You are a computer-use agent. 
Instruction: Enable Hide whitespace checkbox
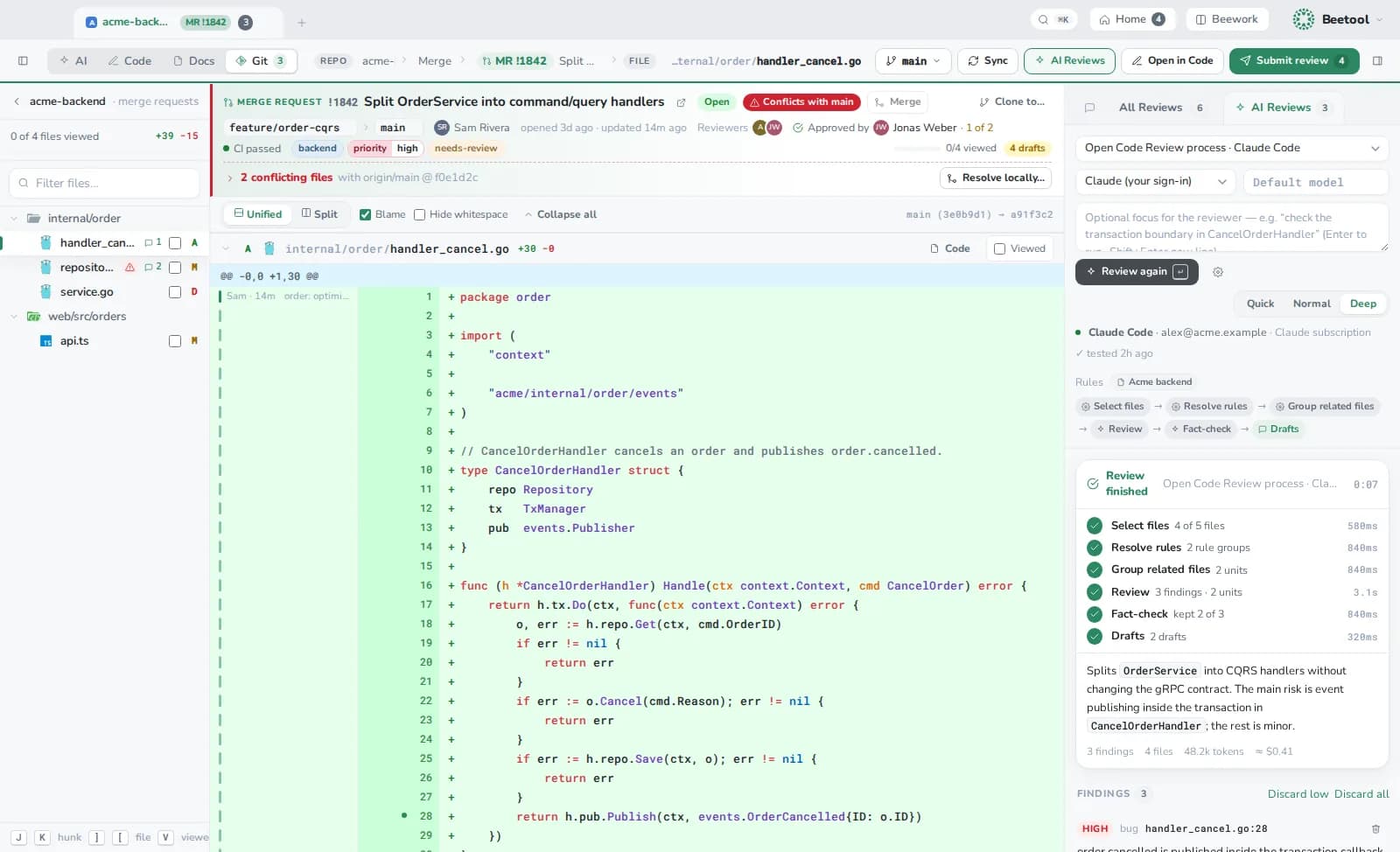[420, 214]
